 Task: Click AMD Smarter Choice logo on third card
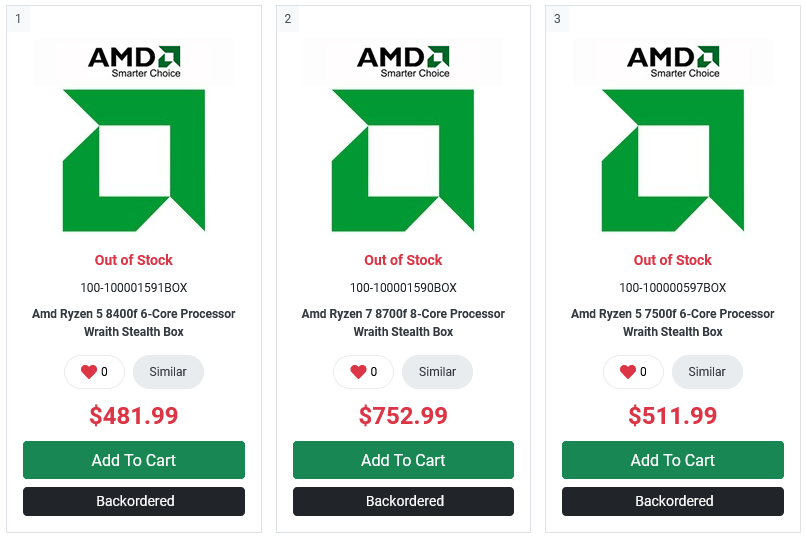click(x=673, y=61)
